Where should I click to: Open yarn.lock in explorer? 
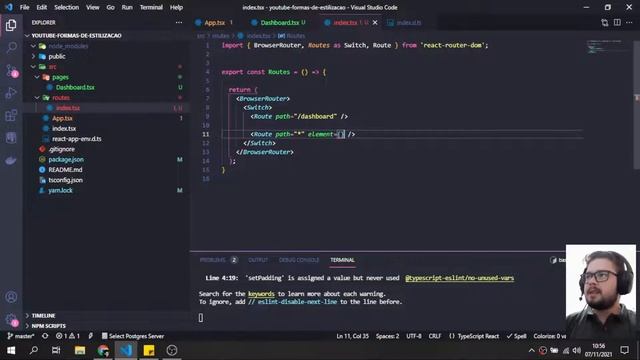pyautogui.click(x=60, y=190)
